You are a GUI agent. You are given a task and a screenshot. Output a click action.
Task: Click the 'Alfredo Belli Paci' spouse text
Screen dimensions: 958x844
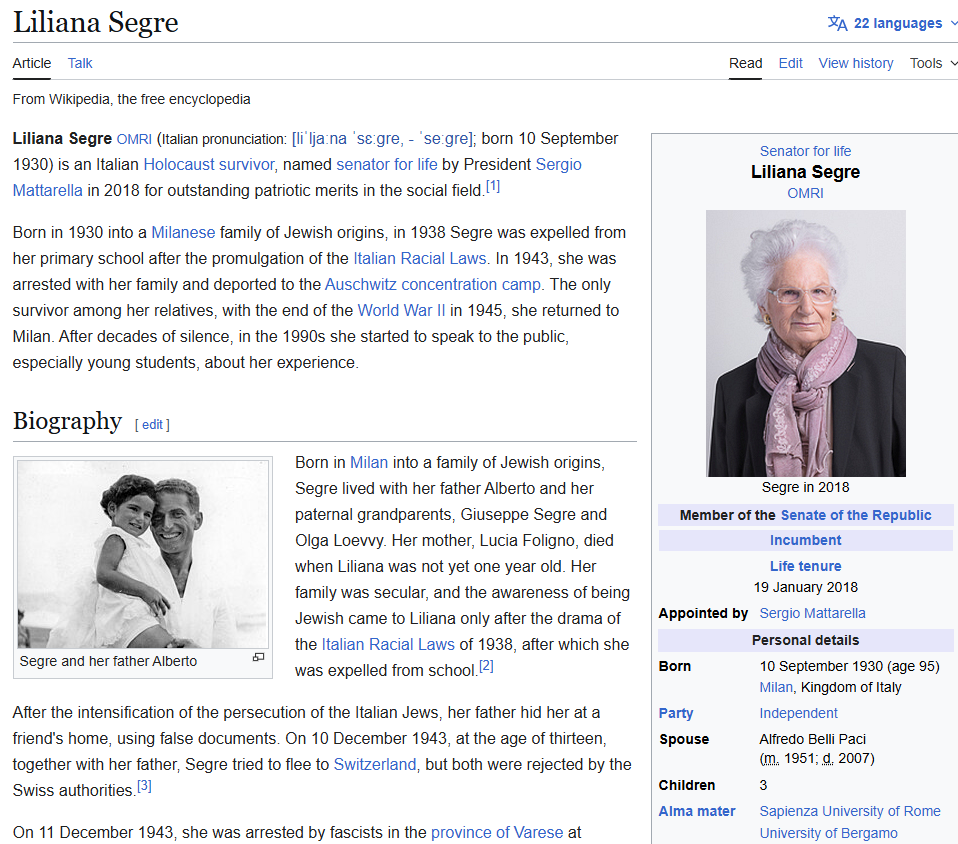(x=813, y=739)
